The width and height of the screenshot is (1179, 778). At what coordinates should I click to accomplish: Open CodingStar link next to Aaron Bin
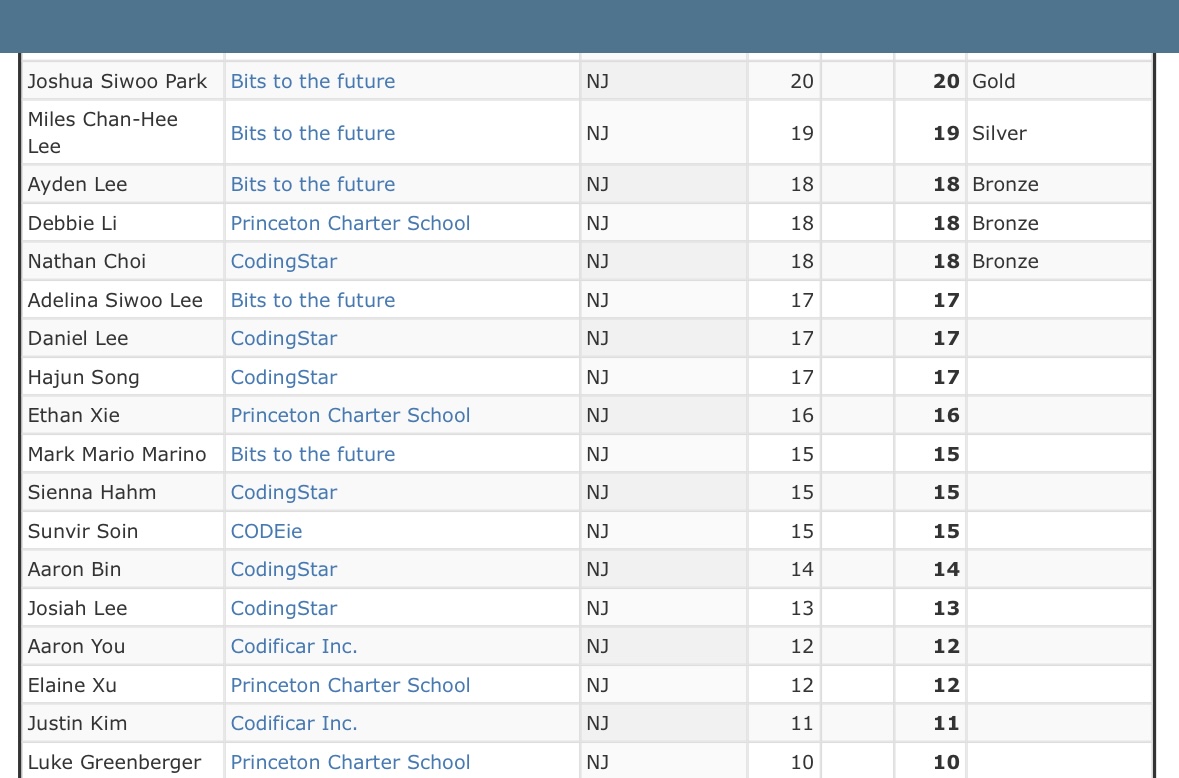284,569
